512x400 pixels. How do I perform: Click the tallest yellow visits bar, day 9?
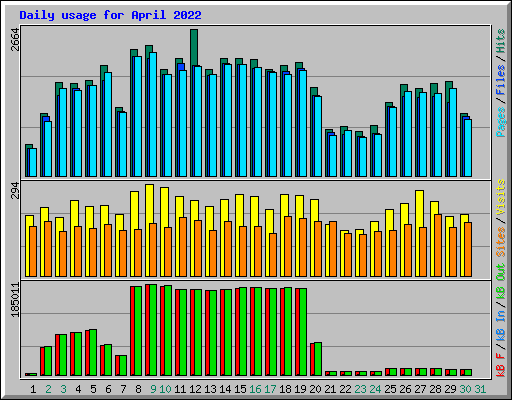(149, 204)
